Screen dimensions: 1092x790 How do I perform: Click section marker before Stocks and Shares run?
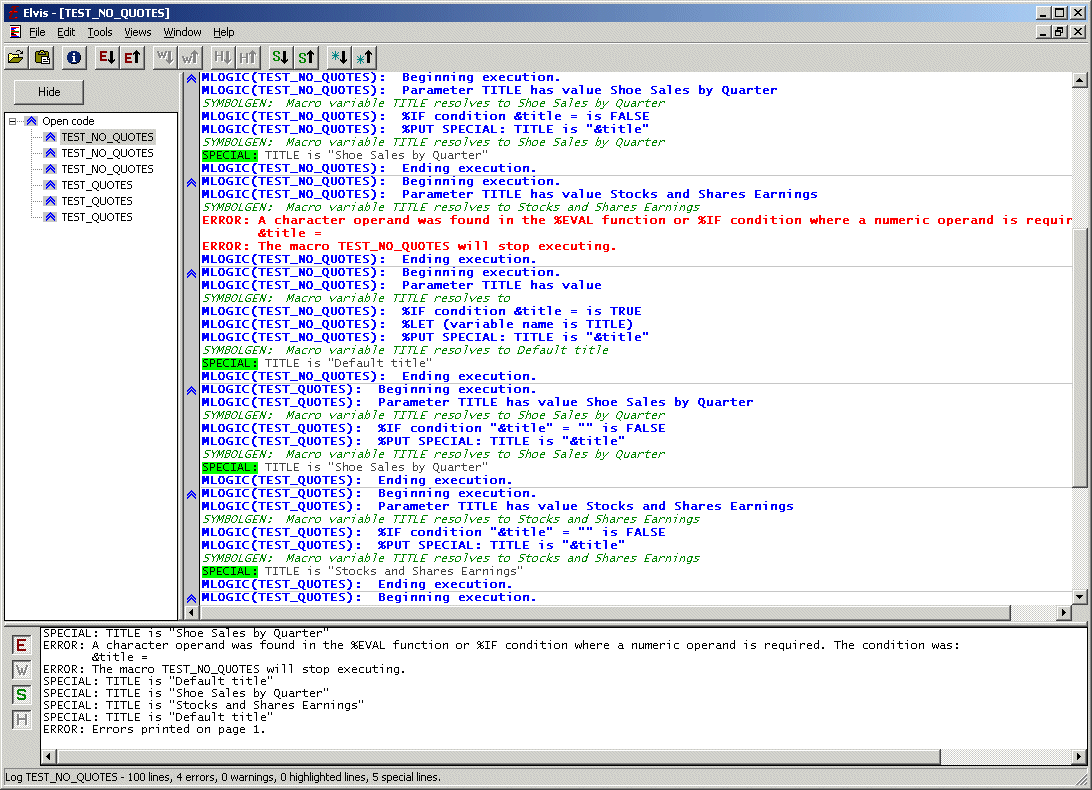pyautogui.click(x=192, y=183)
